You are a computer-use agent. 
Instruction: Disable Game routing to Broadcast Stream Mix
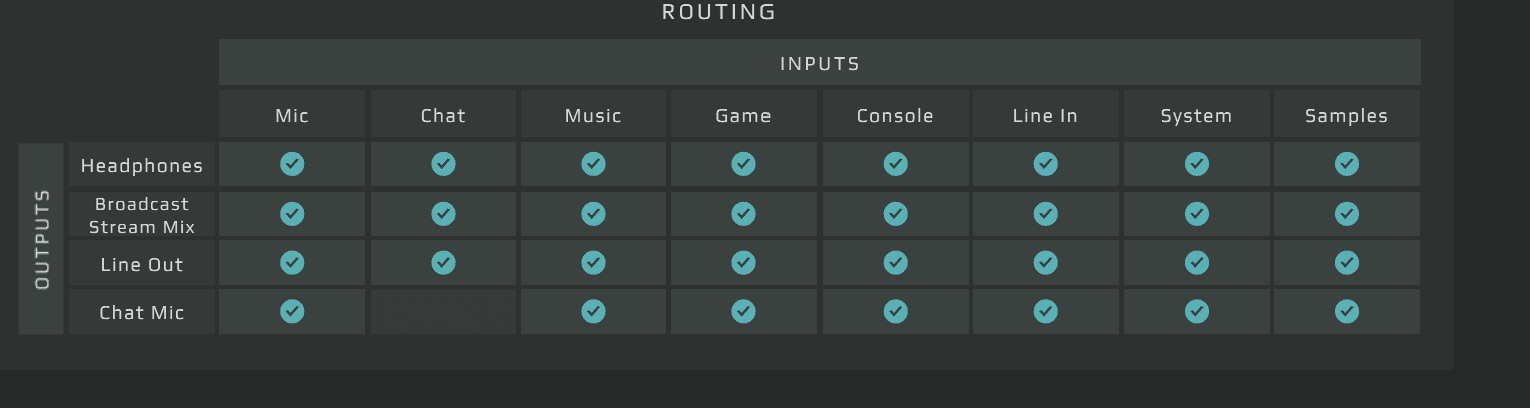(x=743, y=213)
